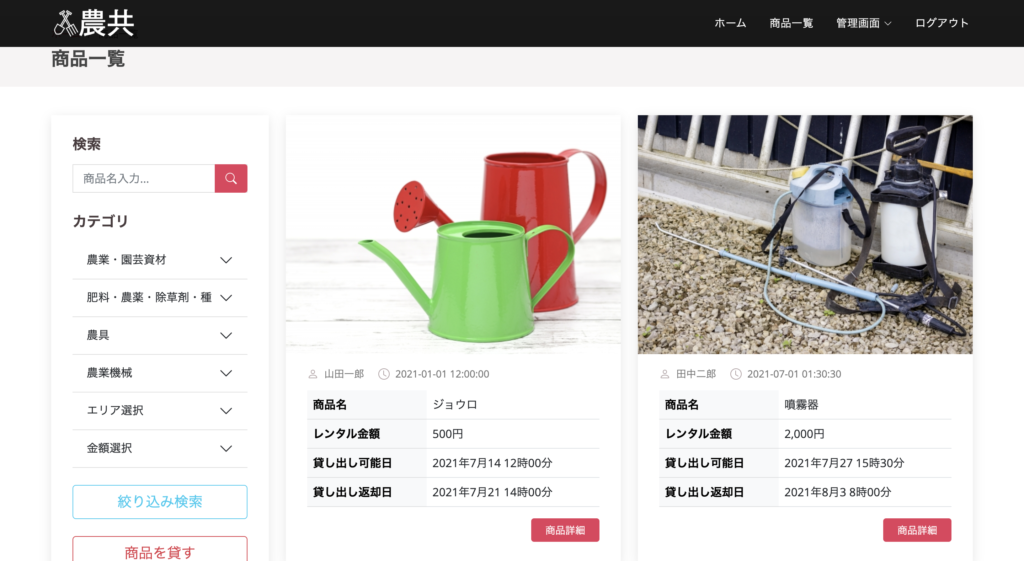Expand the 農具 category chevron
The height and width of the screenshot is (561, 1024).
[226, 336]
